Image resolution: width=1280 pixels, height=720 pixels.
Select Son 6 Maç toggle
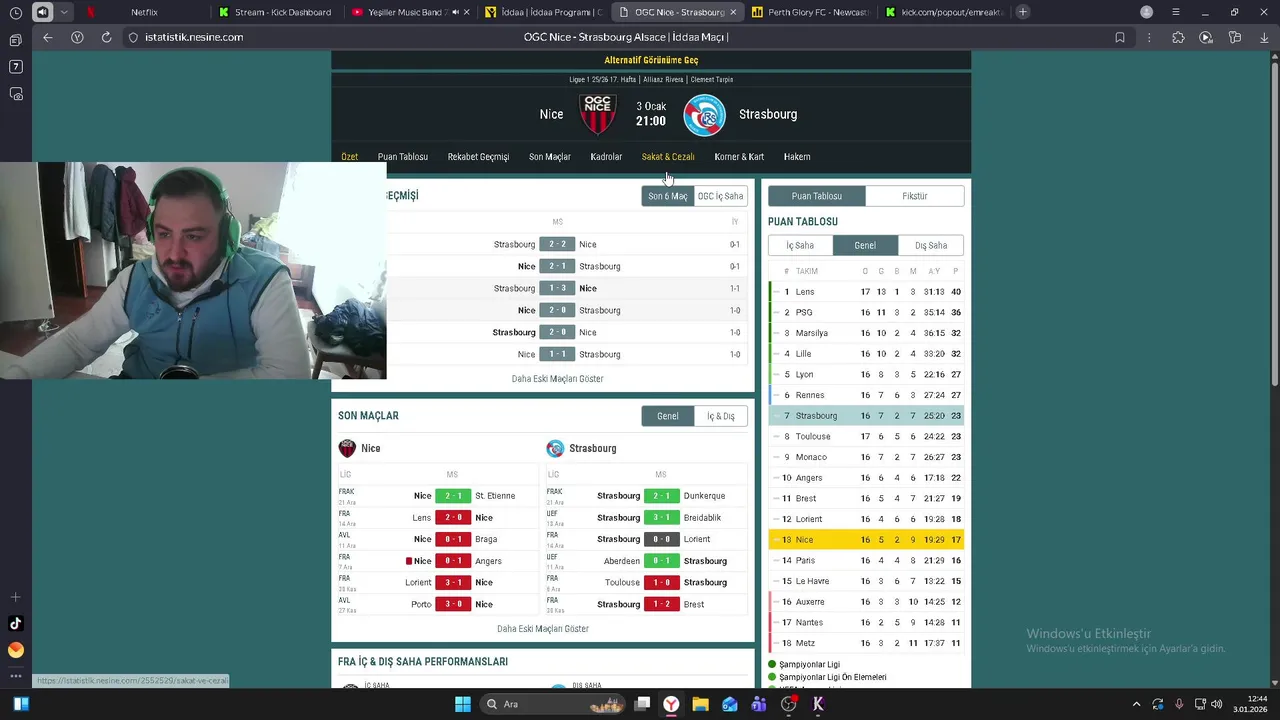point(668,196)
